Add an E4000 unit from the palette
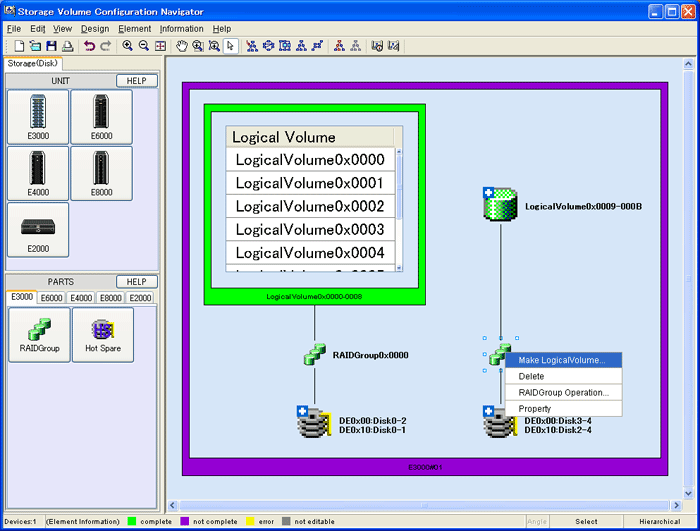This screenshot has height=531, width=700. point(38,173)
